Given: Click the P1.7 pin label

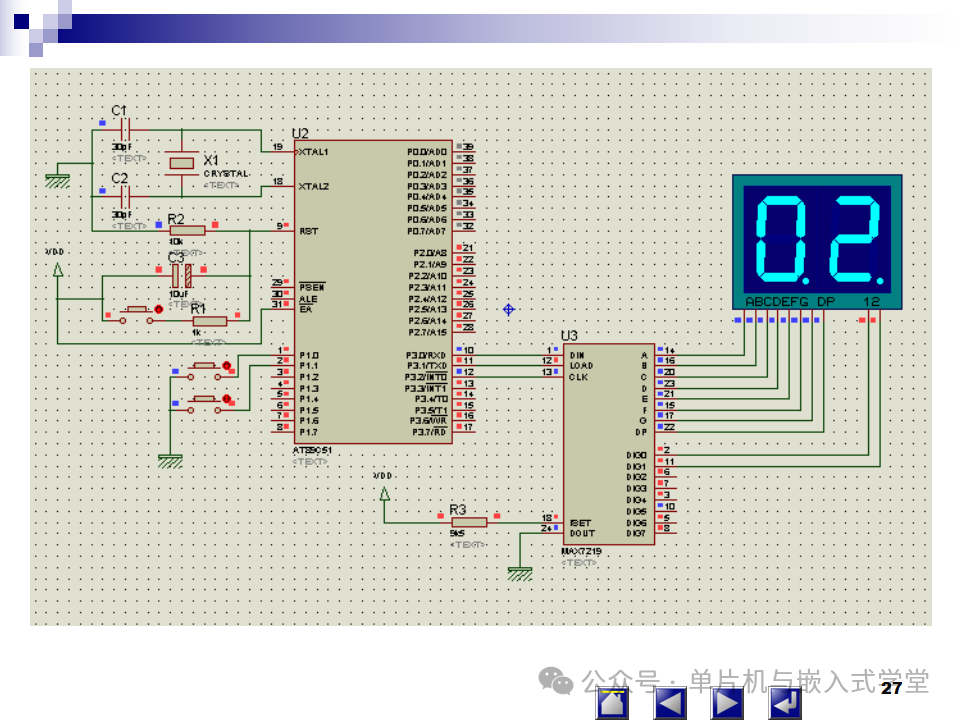Looking at the screenshot, I should click(309, 432).
